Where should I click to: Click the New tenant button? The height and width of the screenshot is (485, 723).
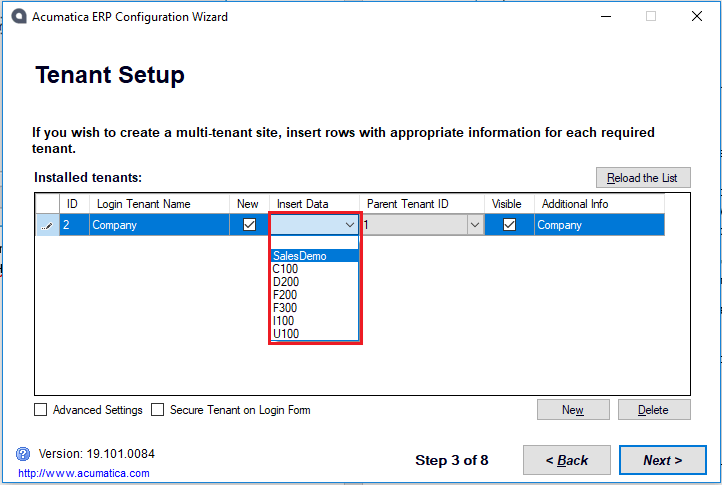(573, 409)
